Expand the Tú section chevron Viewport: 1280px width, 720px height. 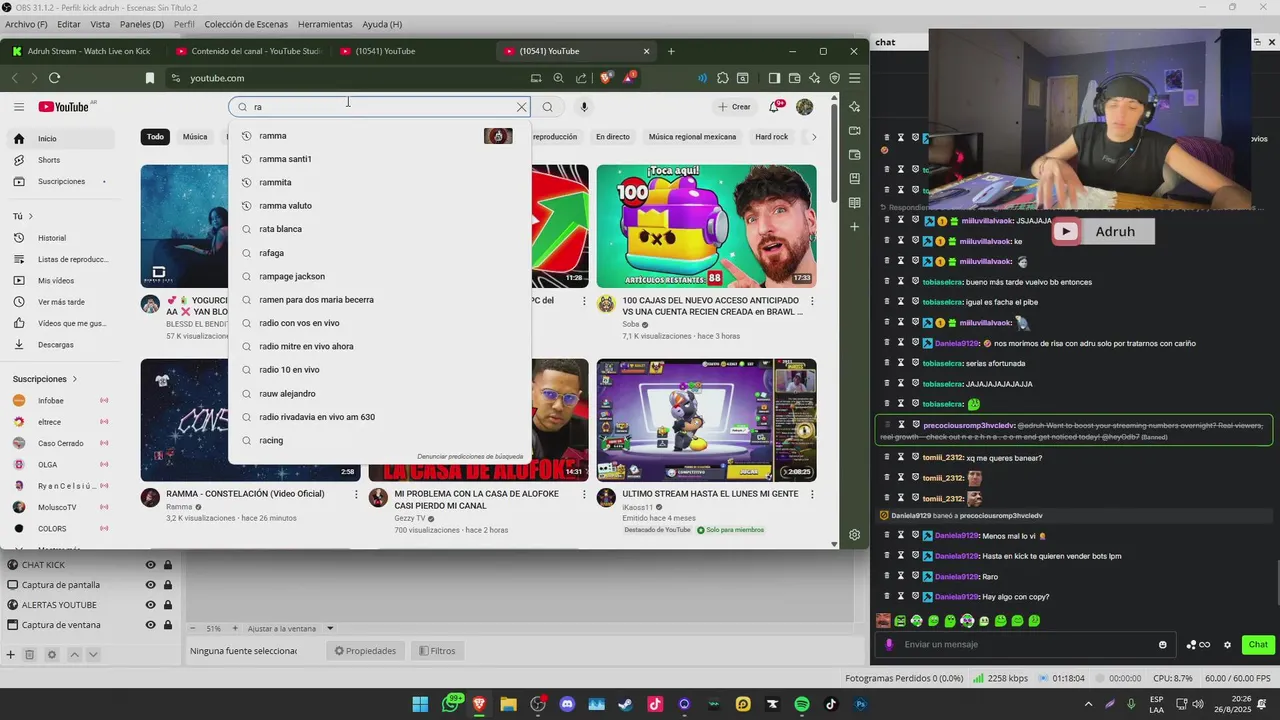(x=31, y=216)
